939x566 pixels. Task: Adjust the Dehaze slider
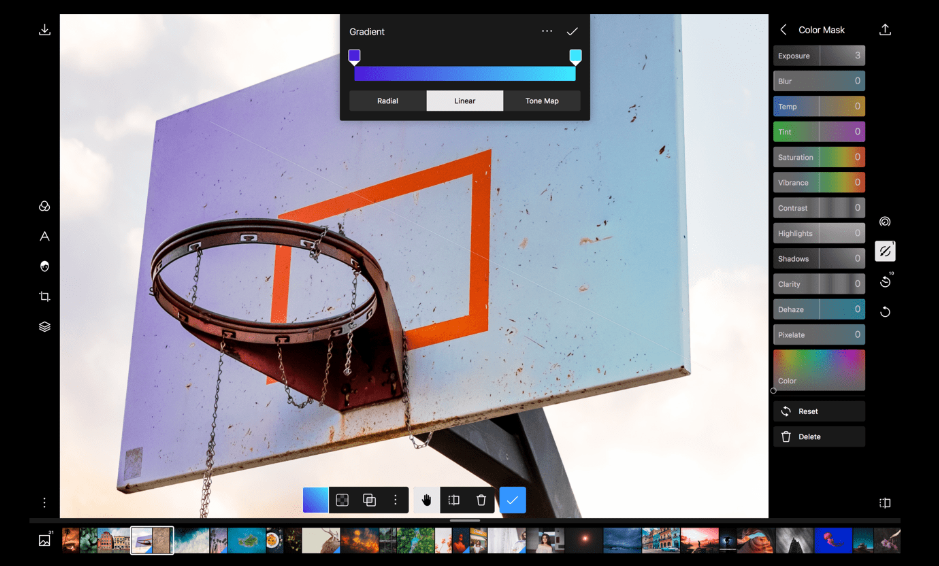click(x=819, y=309)
